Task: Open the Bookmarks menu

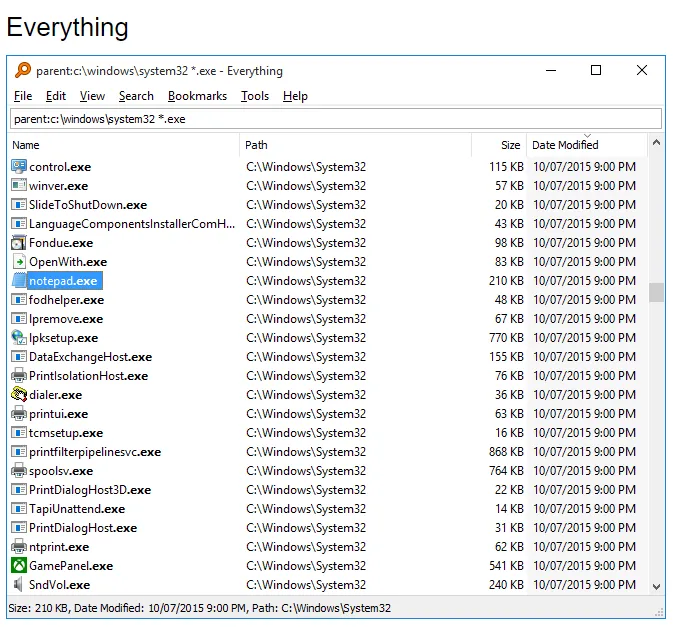Action: [x=197, y=96]
